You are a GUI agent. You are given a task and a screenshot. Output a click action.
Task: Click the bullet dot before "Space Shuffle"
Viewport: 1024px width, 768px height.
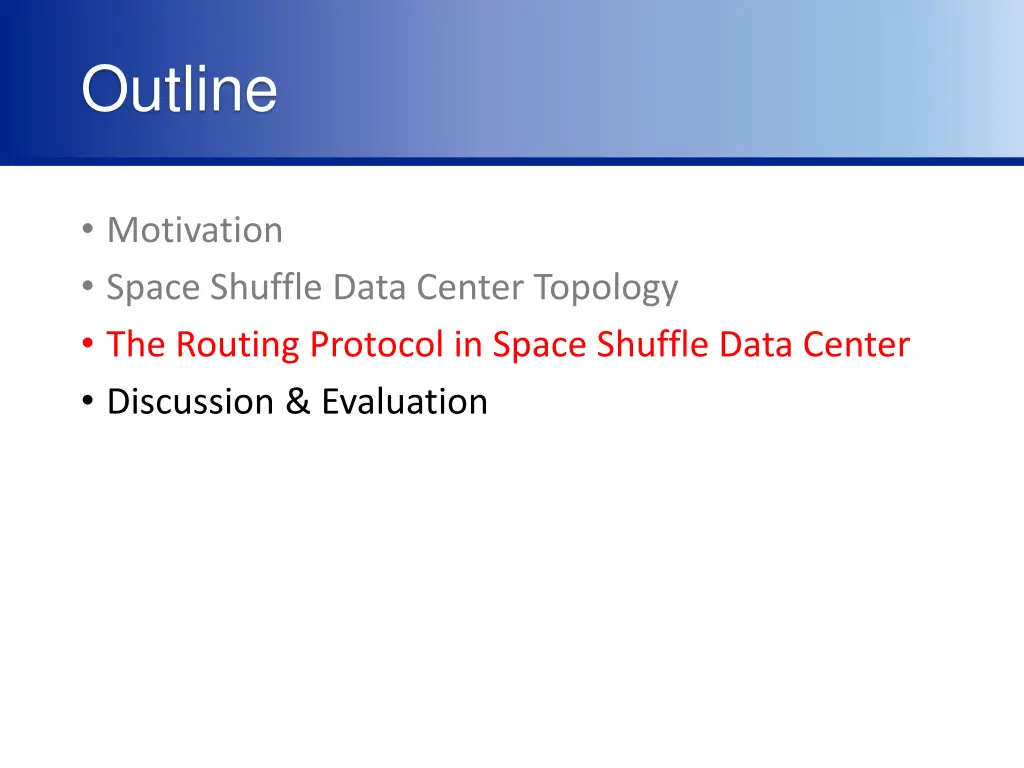click(x=88, y=286)
